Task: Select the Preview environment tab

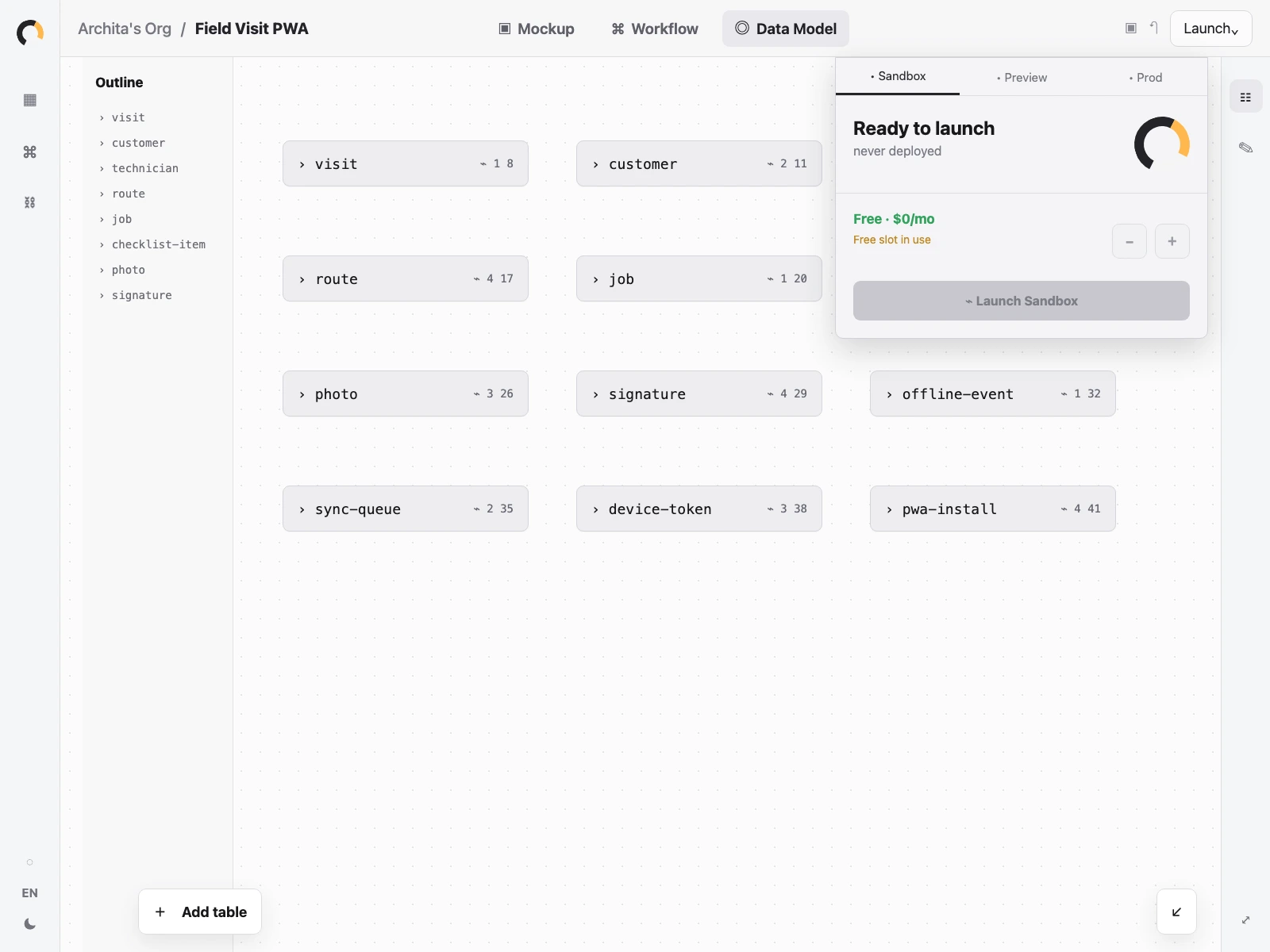Action: (x=1022, y=77)
